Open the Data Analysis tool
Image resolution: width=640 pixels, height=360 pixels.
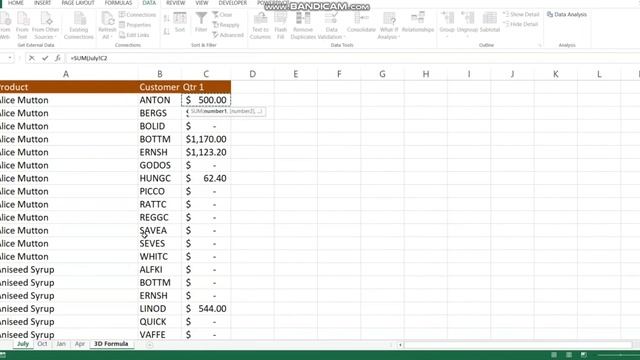tap(567, 14)
